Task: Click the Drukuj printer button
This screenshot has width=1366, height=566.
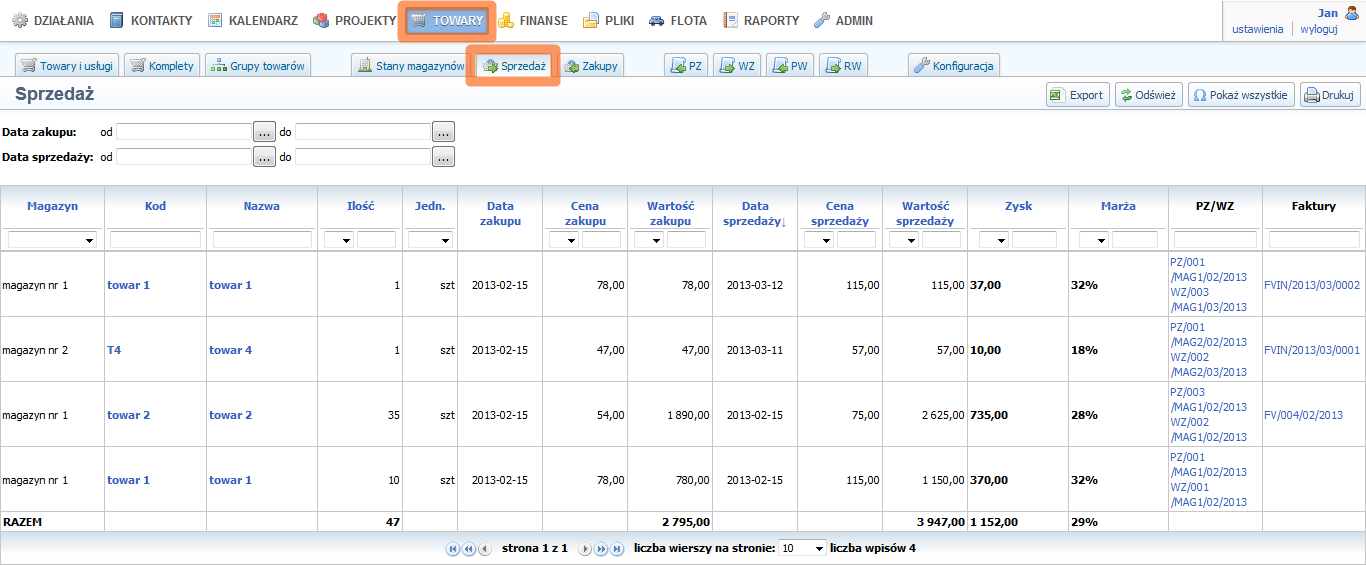Action: (1329, 95)
